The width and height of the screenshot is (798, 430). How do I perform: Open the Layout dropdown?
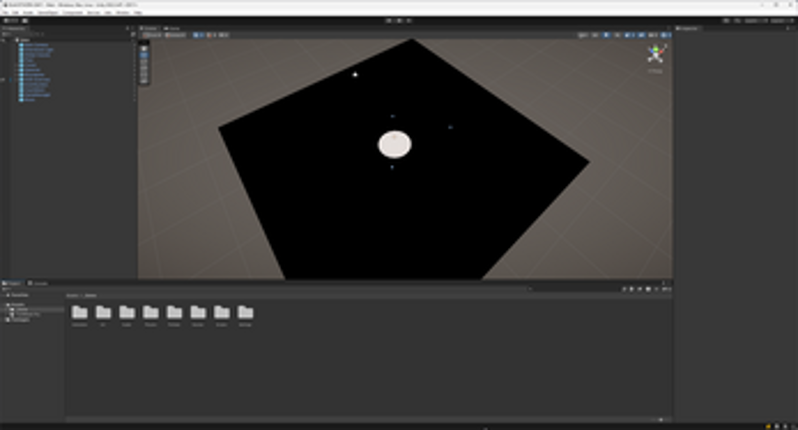(781, 21)
